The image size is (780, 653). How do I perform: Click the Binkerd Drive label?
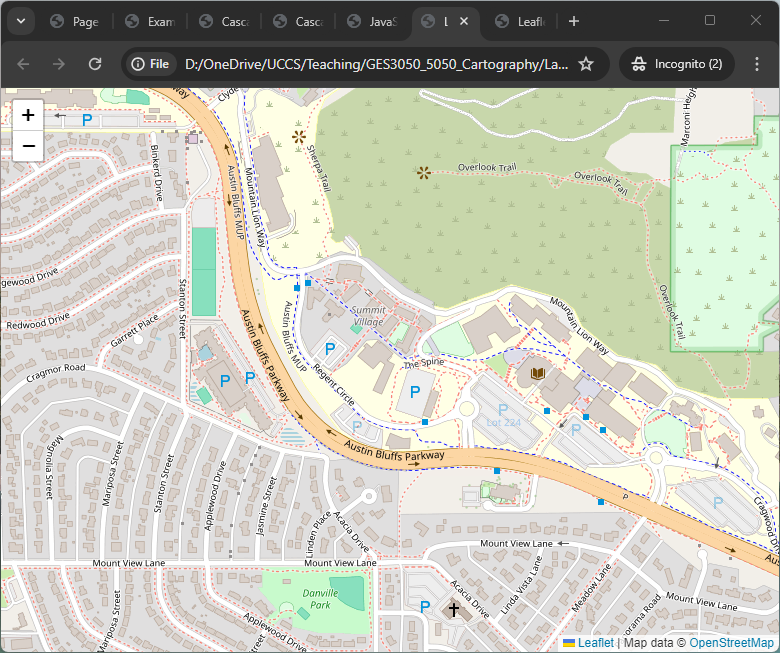pos(157,173)
